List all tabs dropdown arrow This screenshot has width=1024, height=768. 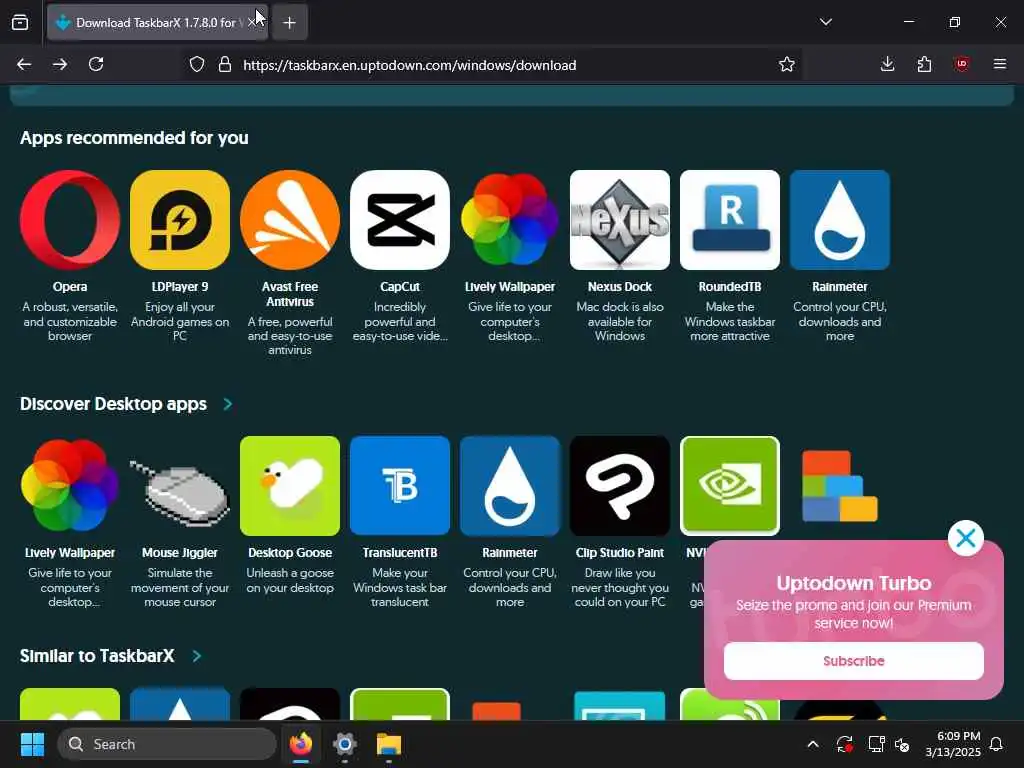pos(825,22)
